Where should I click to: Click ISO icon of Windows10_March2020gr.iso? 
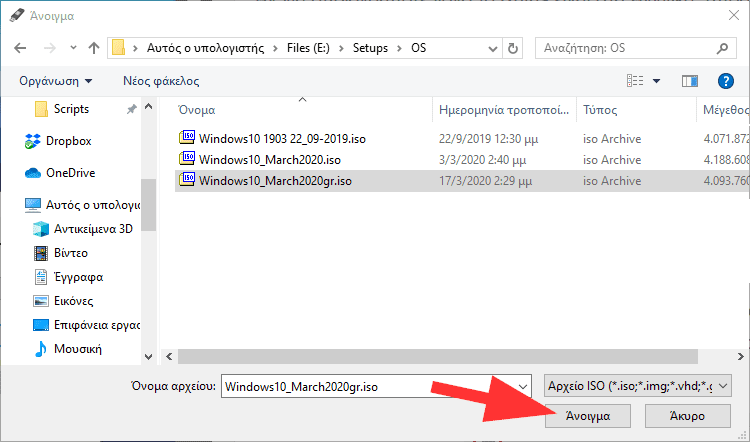pyautogui.click(x=187, y=179)
